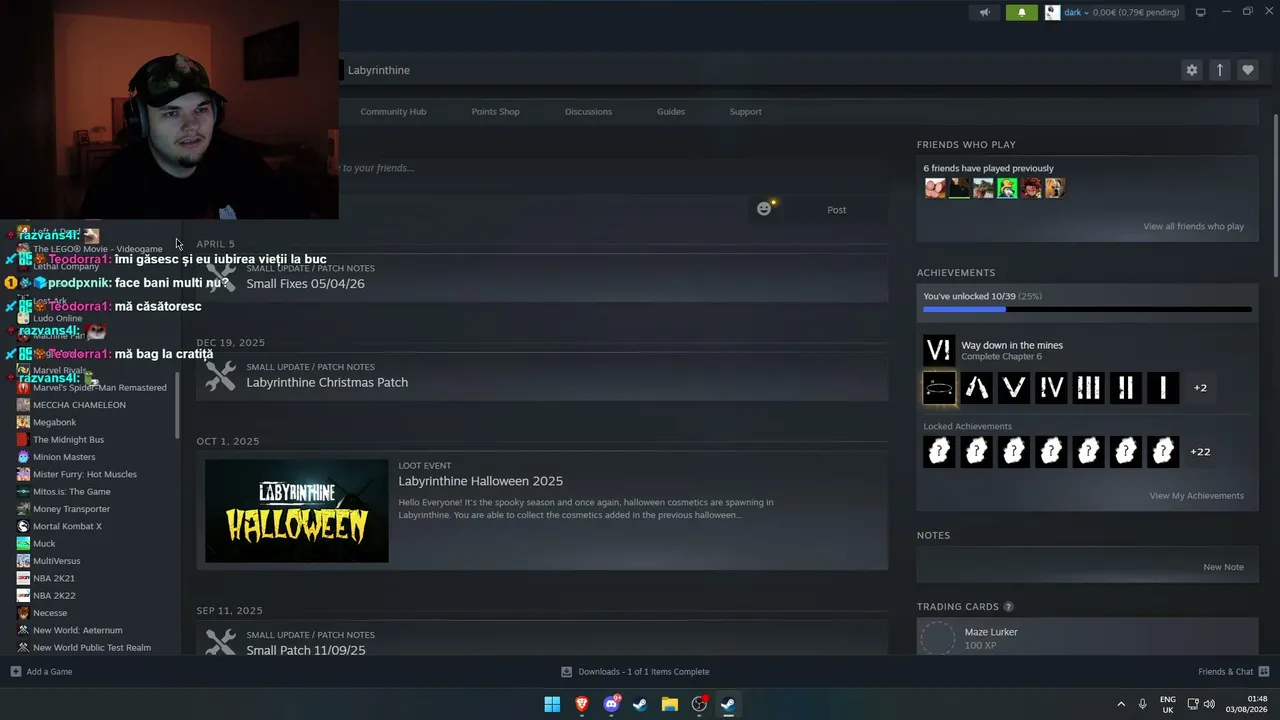Select MultiVersus in the game list
Image resolution: width=1280 pixels, height=720 pixels.
tap(56, 561)
